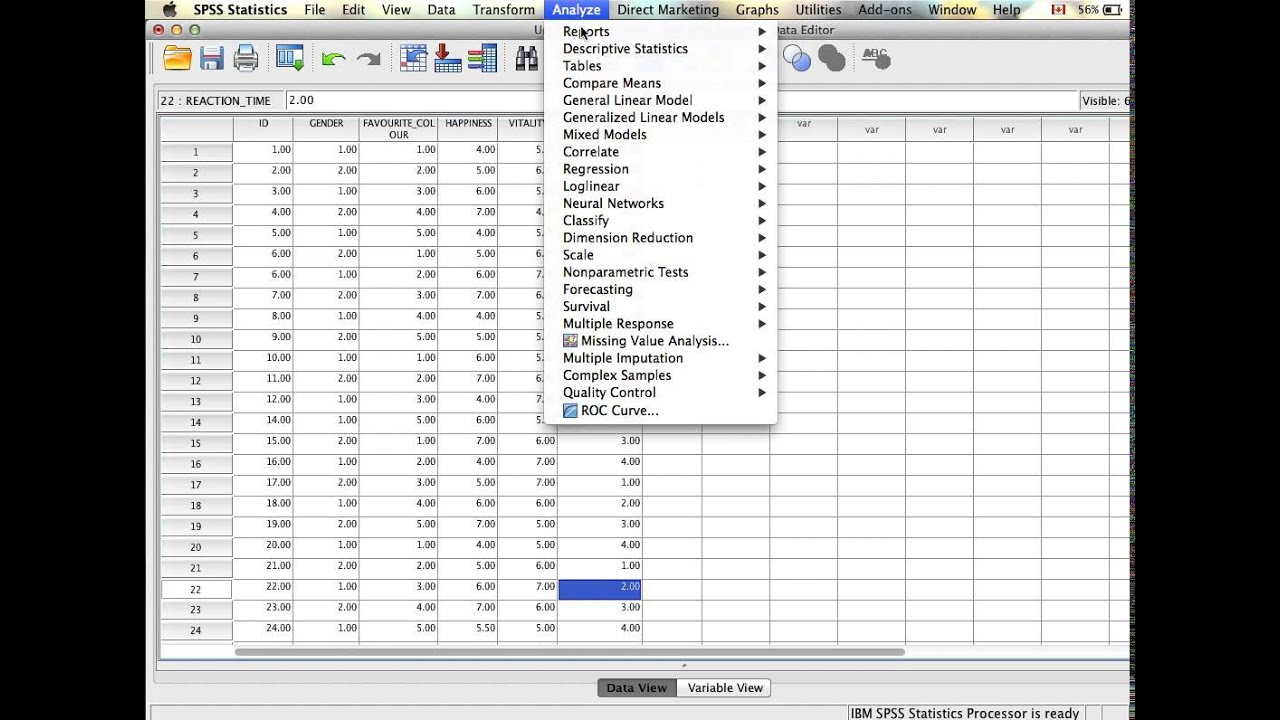
Task: Click the cell value entry field showing 2.00
Action: 681,101
